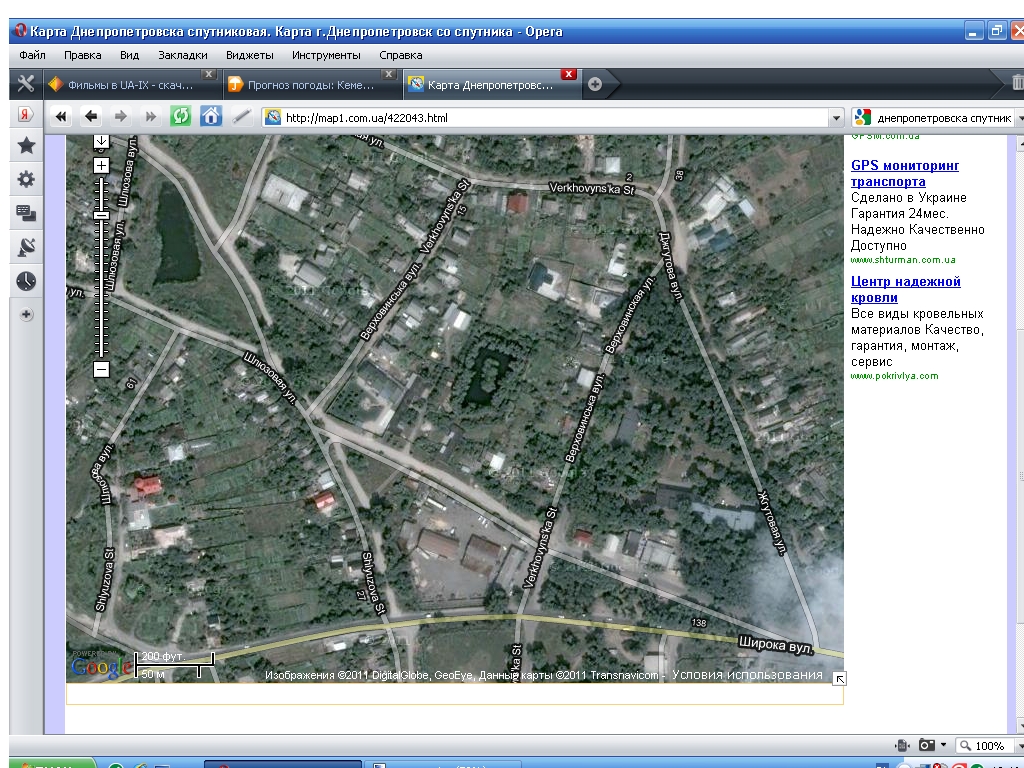Open the Bookmarks star panel
The height and width of the screenshot is (768, 1024).
click(26, 147)
